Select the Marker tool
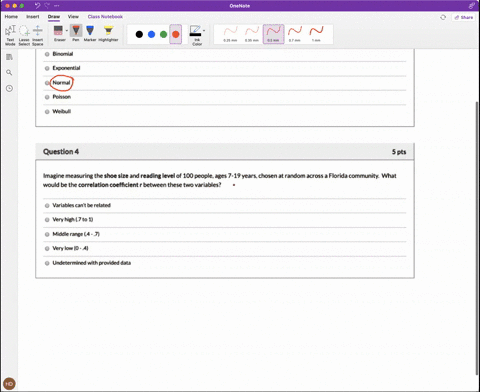 tap(90, 33)
